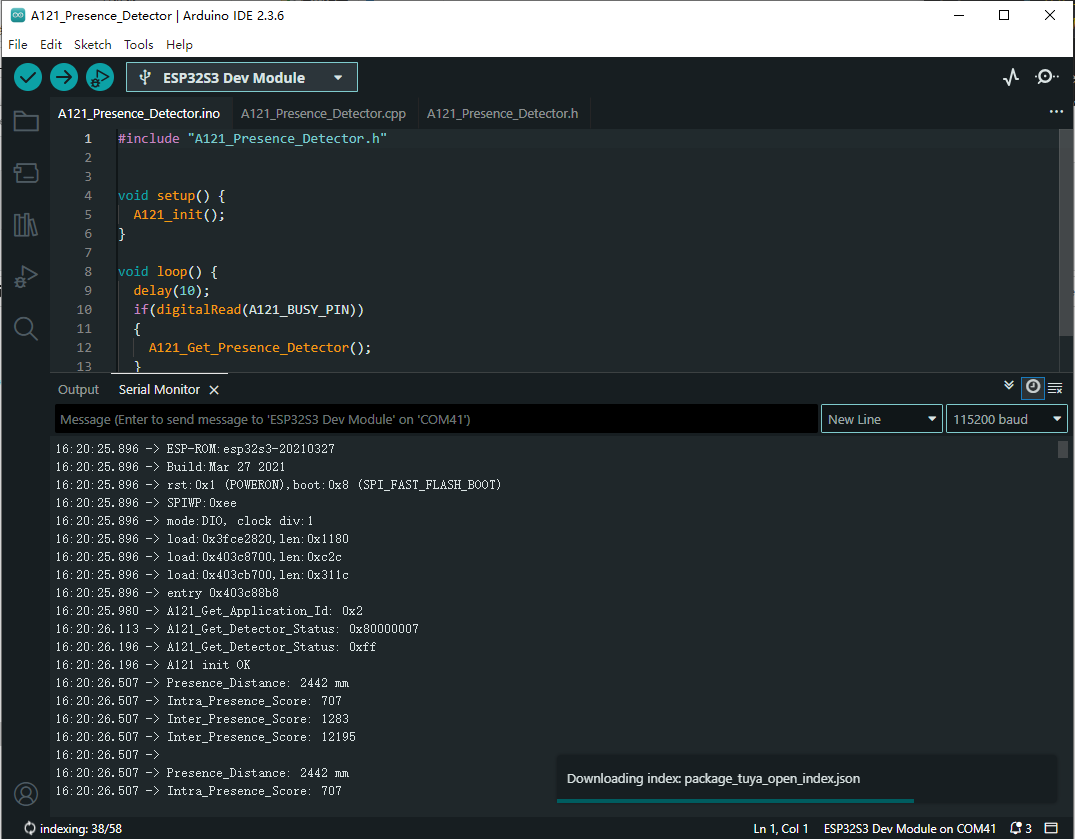
Task: Open the Serial Plotter icon
Action: click(1011, 77)
